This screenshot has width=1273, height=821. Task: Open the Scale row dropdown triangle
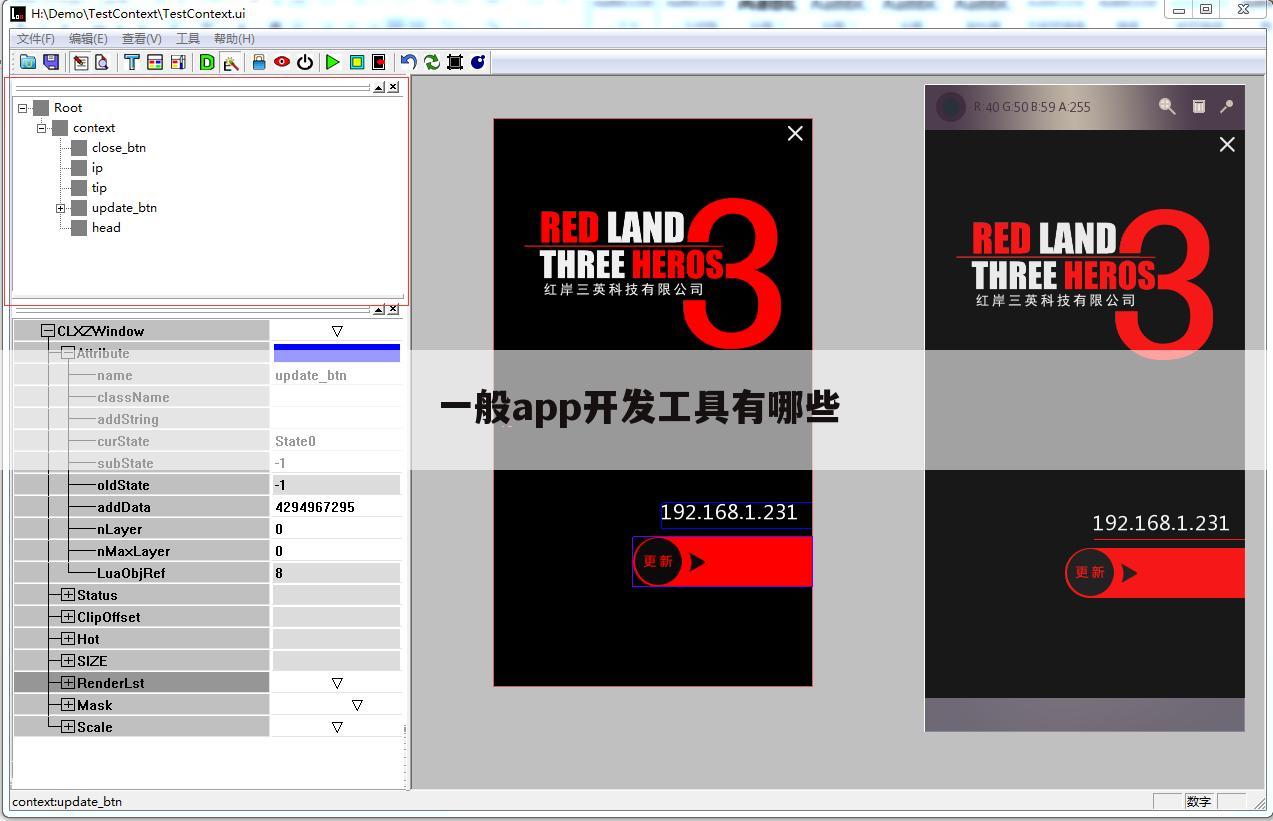coord(337,727)
